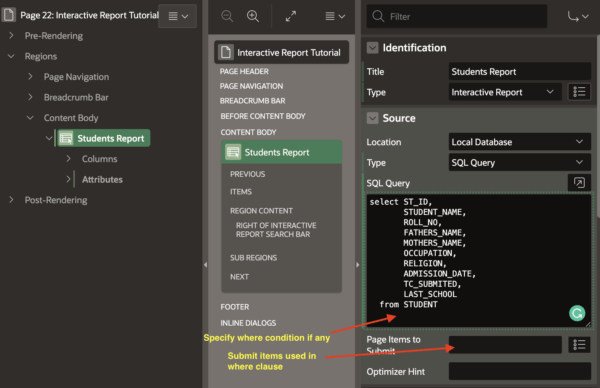Open the Location Local Database dropdown

(520, 142)
